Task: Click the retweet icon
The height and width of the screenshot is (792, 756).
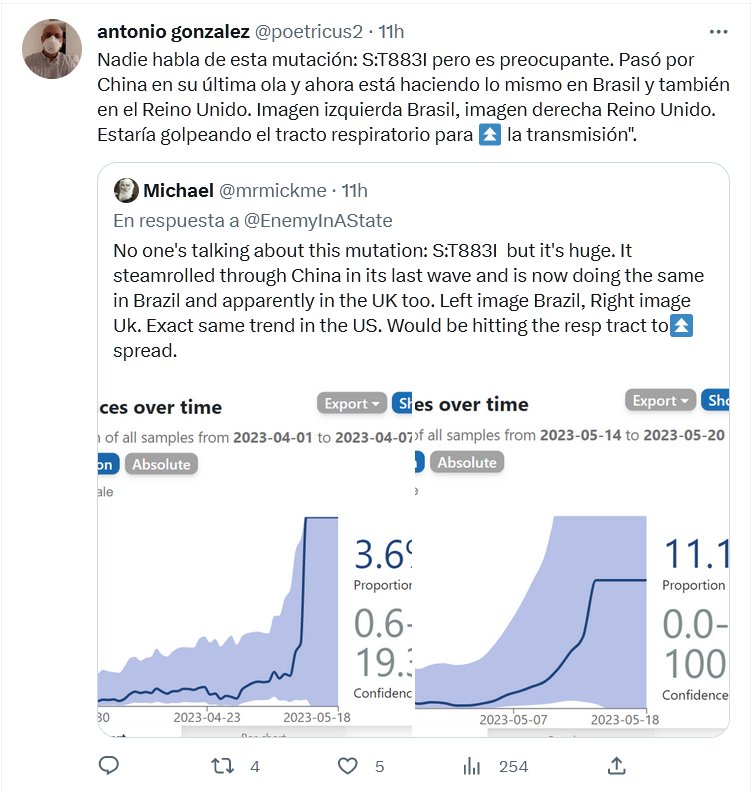Action: (x=226, y=766)
